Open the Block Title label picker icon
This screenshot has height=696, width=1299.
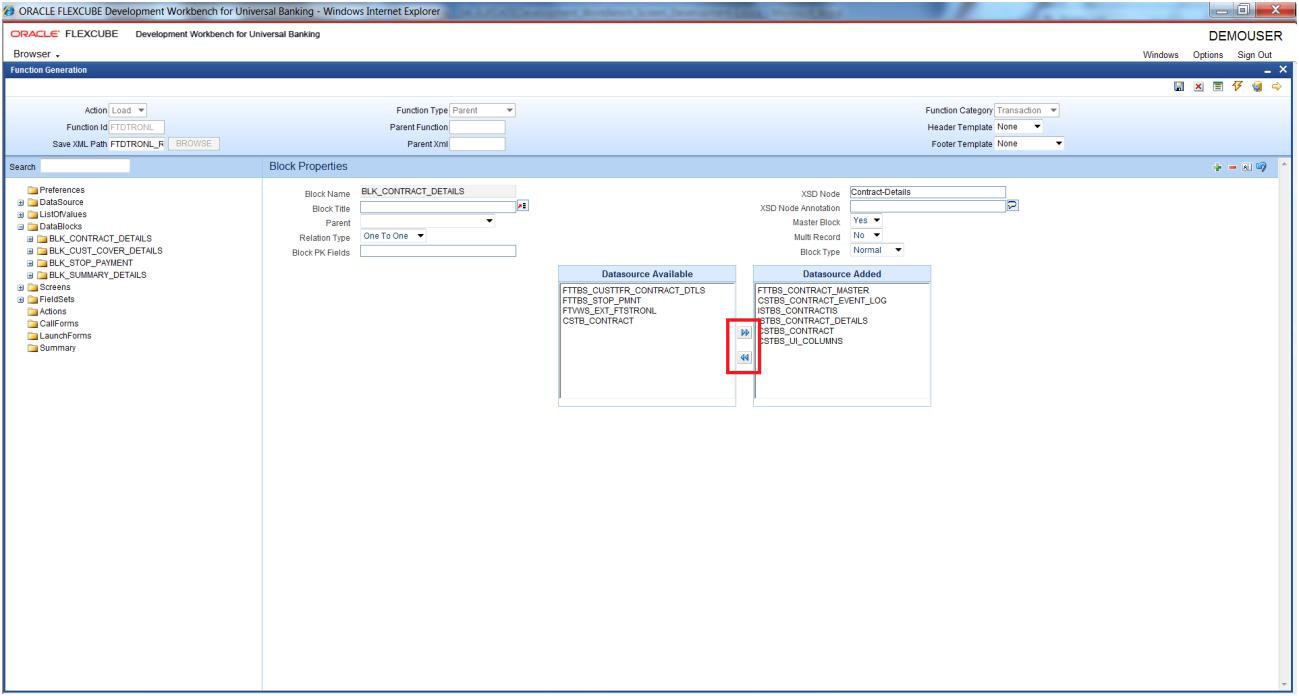click(x=521, y=206)
